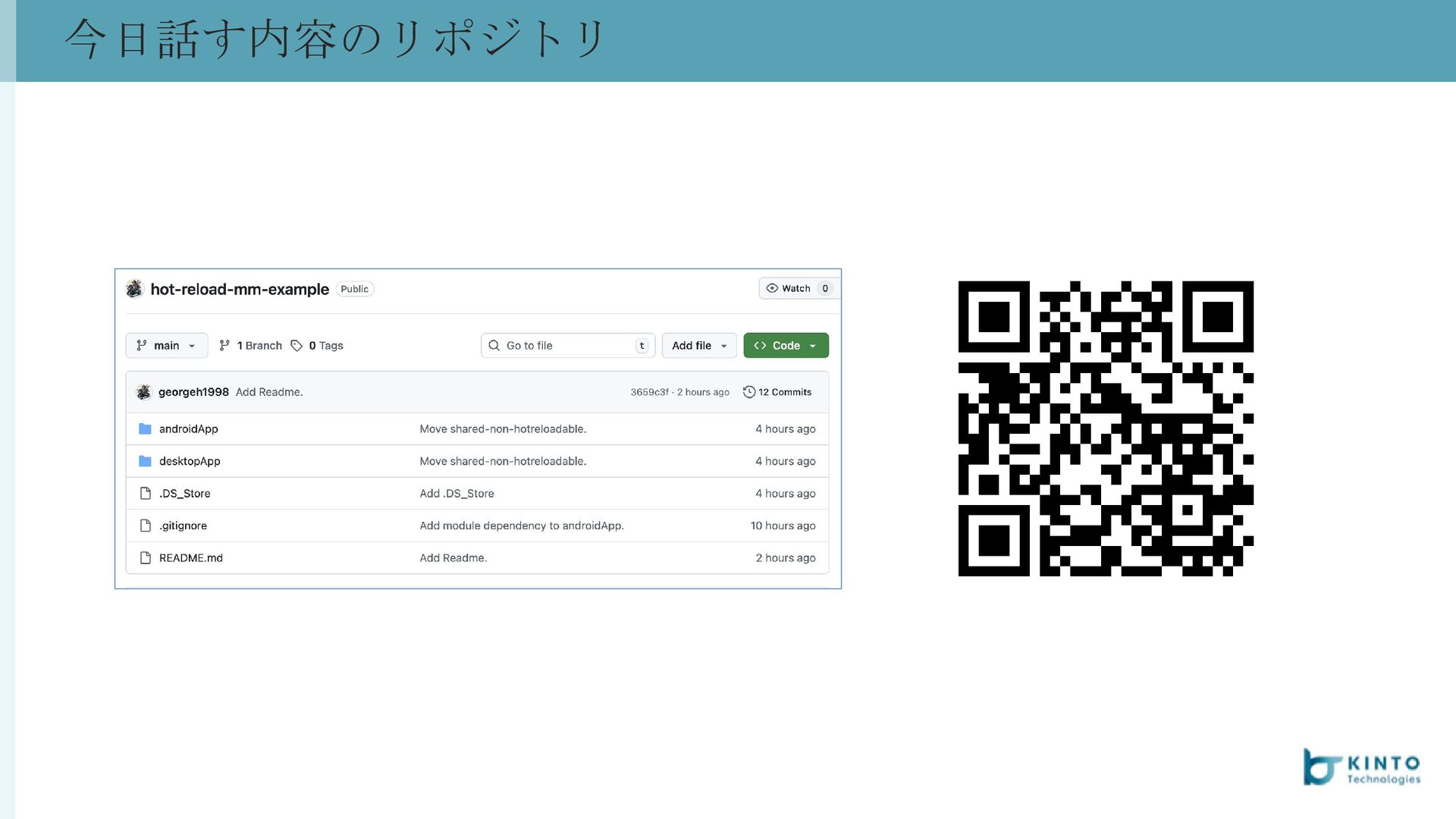The image size is (1456, 819).
Task: Open the 12 Commits link
Action: click(x=784, y=392)
